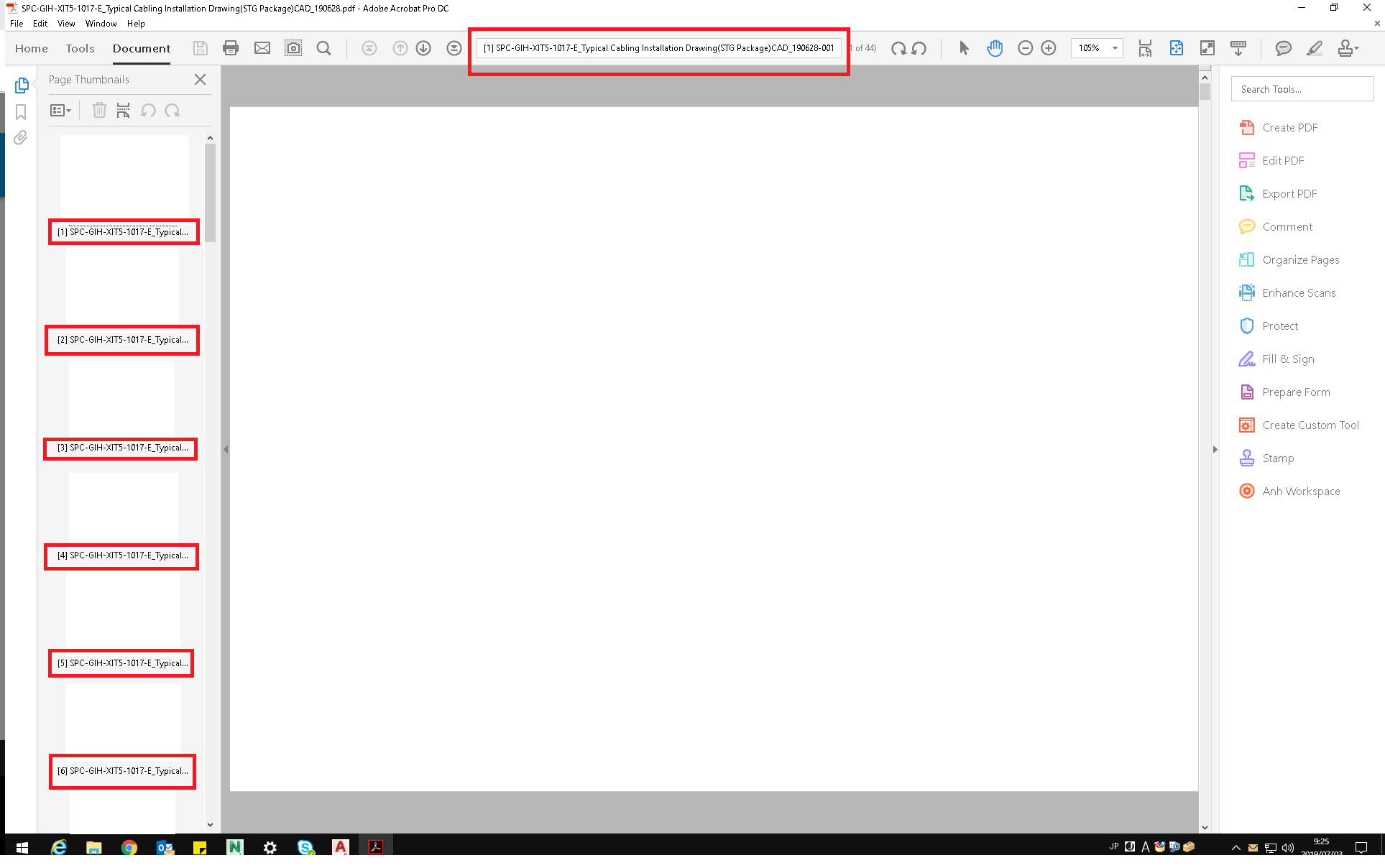The height and width of the screenshot is (868, 1385).
Task: Open the Organize Pages tool
Action: coord(1300,260)
